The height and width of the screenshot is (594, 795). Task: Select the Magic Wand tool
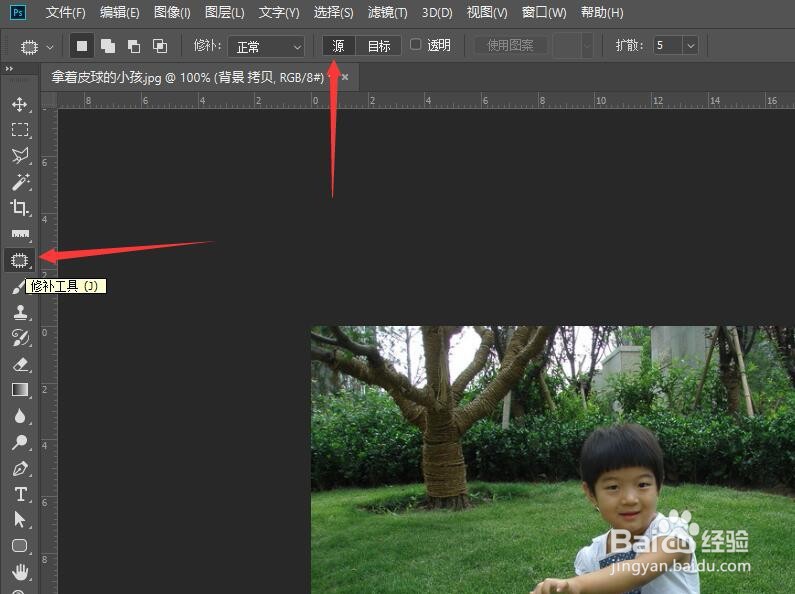point(20,181)
